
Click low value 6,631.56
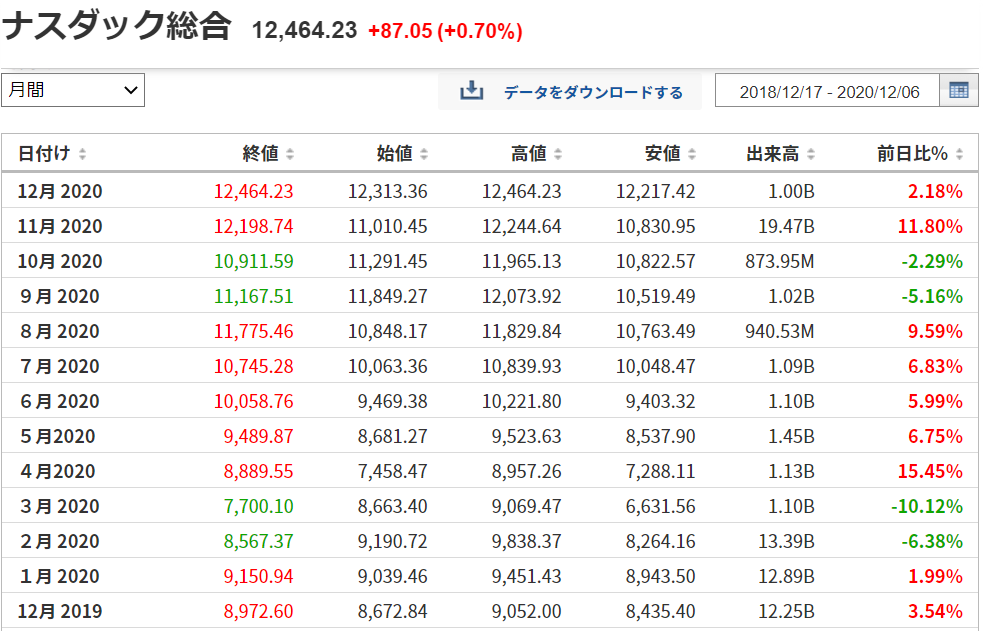point(660,506)
